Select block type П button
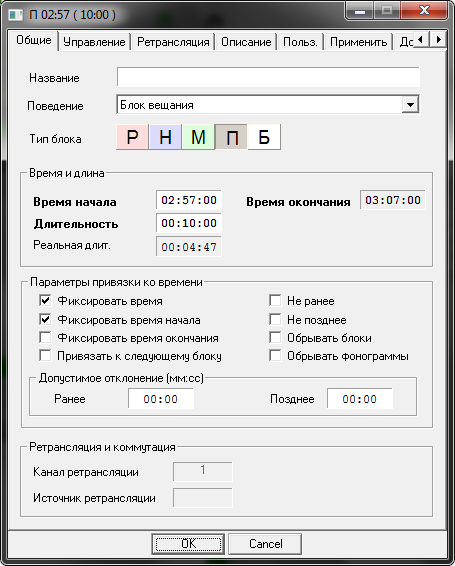The width and height of the screenshot is (455, 566). 231,137
